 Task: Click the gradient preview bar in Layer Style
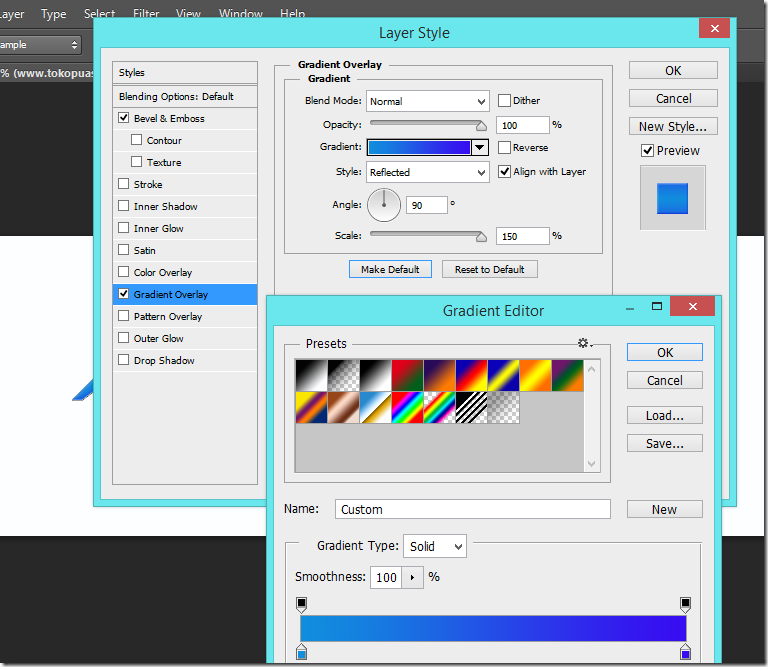(x=419, y=147)
